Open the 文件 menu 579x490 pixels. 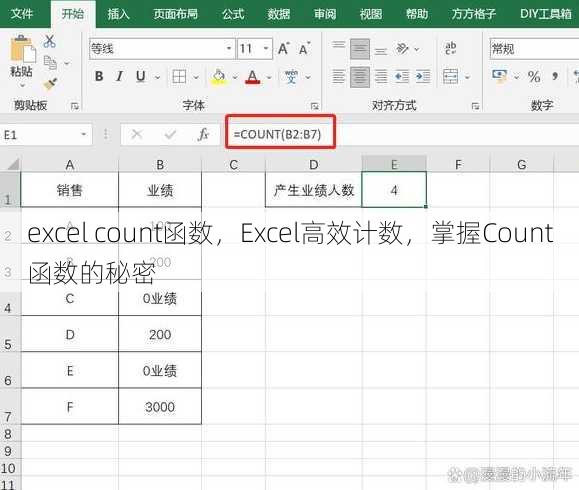pos(22,14)
